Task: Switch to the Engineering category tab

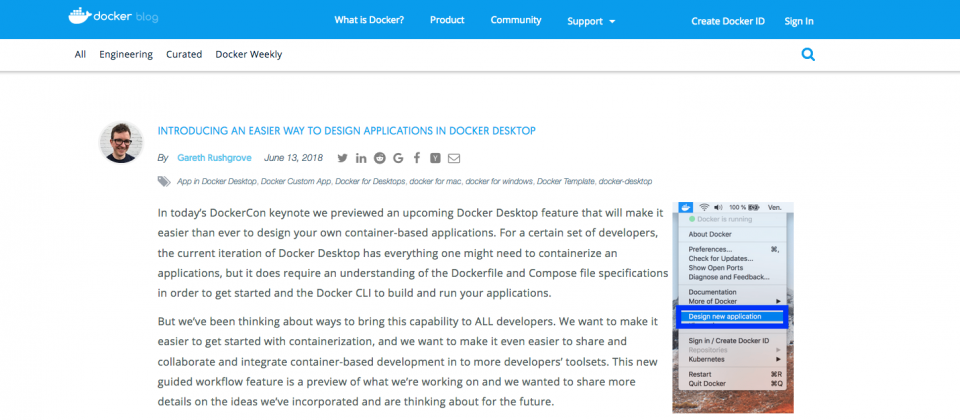Action: pyautogui.click(x=126, y=54)
